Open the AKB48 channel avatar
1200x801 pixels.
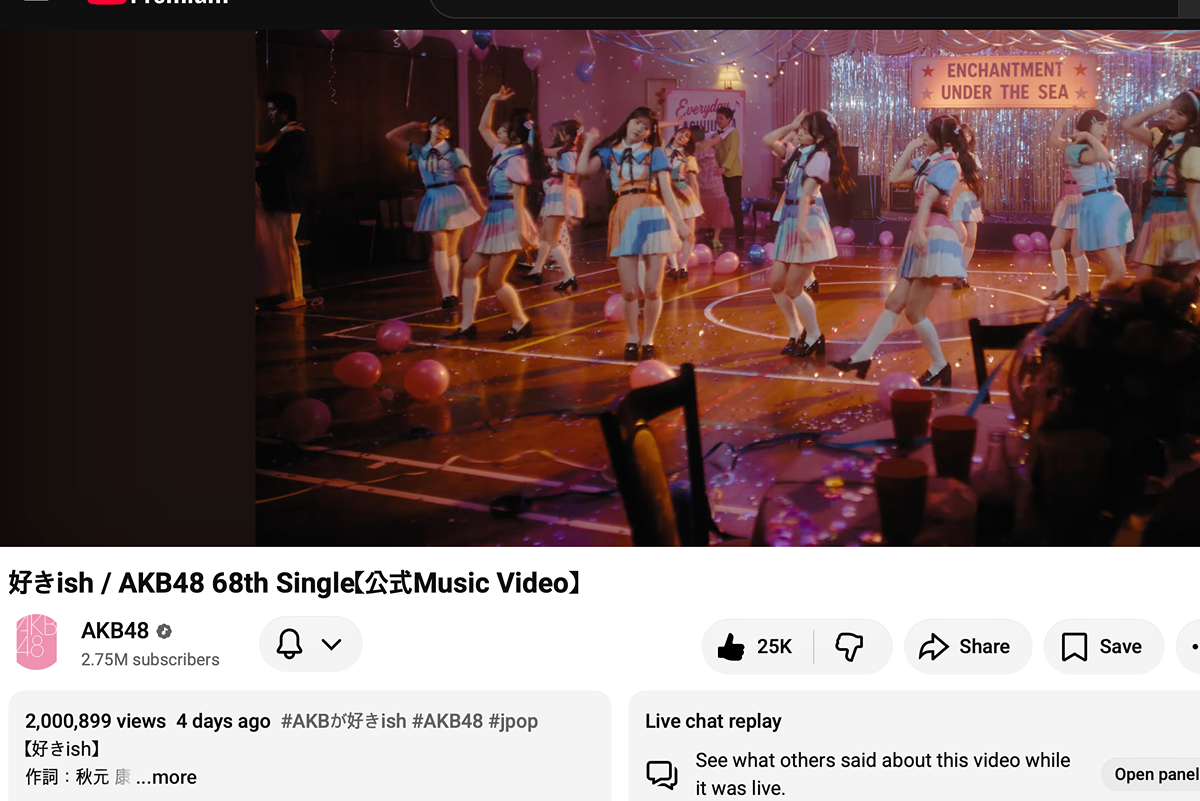click(37, 642)
